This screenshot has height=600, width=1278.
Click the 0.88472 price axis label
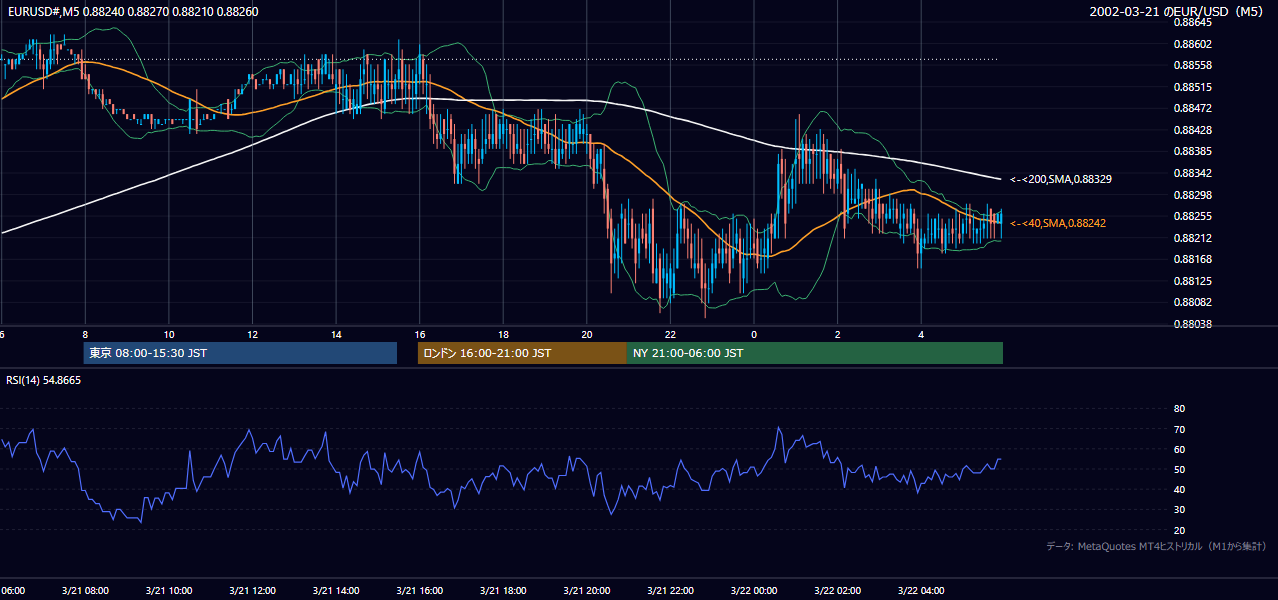pyautogui.click(x=1192, y=108)
